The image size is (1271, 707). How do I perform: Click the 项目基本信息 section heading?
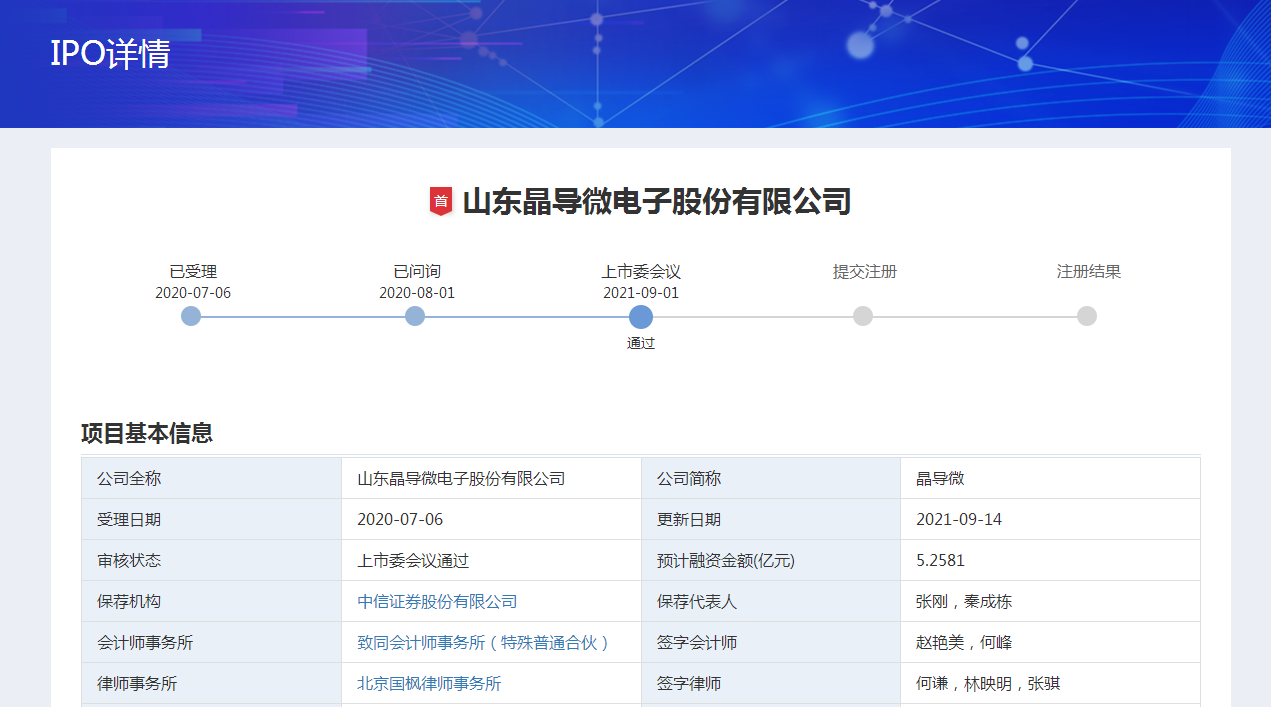(x=147, y=434)
